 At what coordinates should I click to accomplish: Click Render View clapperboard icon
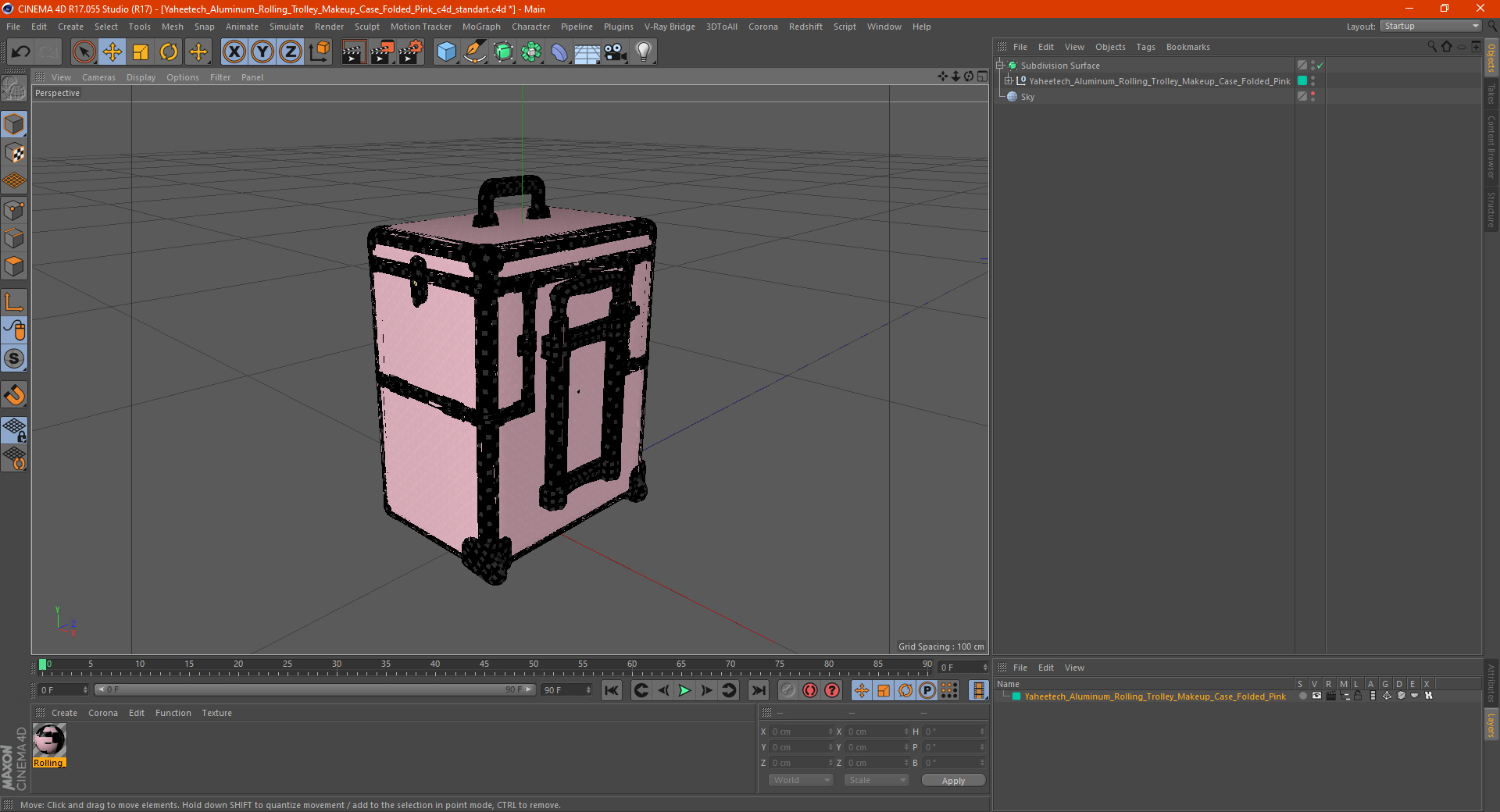click(353, 52)
